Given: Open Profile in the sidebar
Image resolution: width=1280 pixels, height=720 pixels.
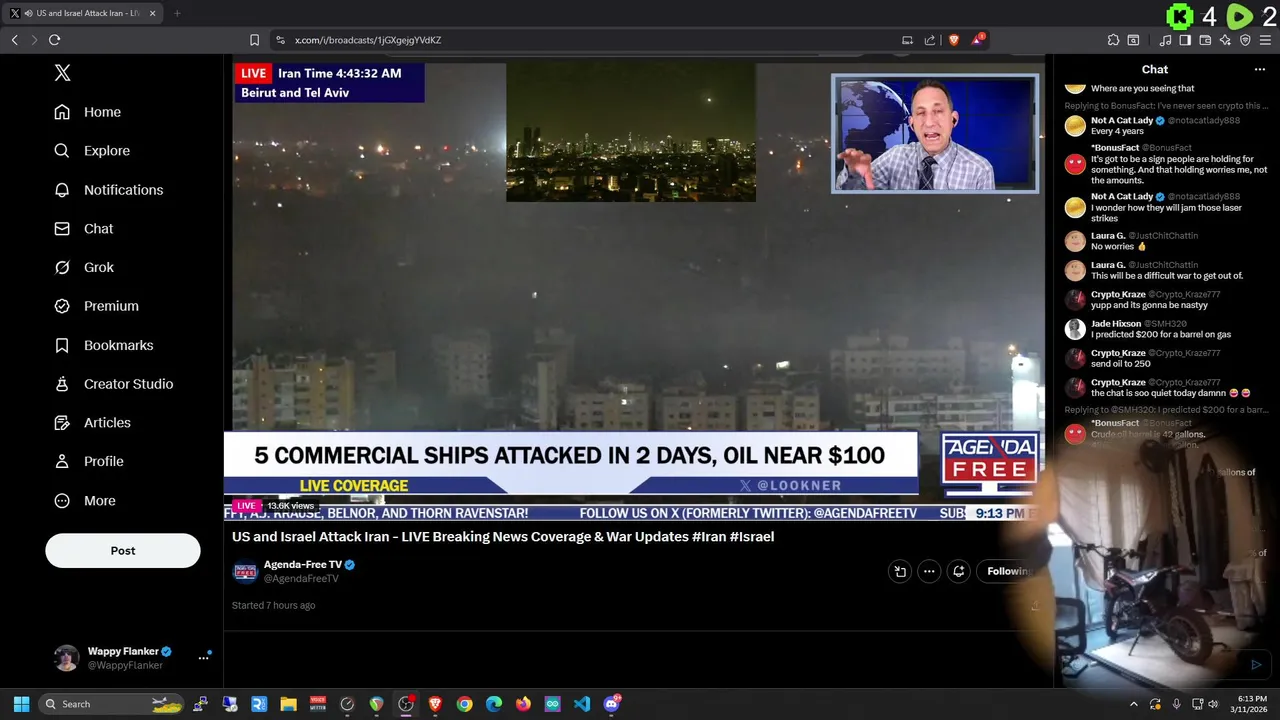Looking at the screenshot, I should [x=88, y=461].
